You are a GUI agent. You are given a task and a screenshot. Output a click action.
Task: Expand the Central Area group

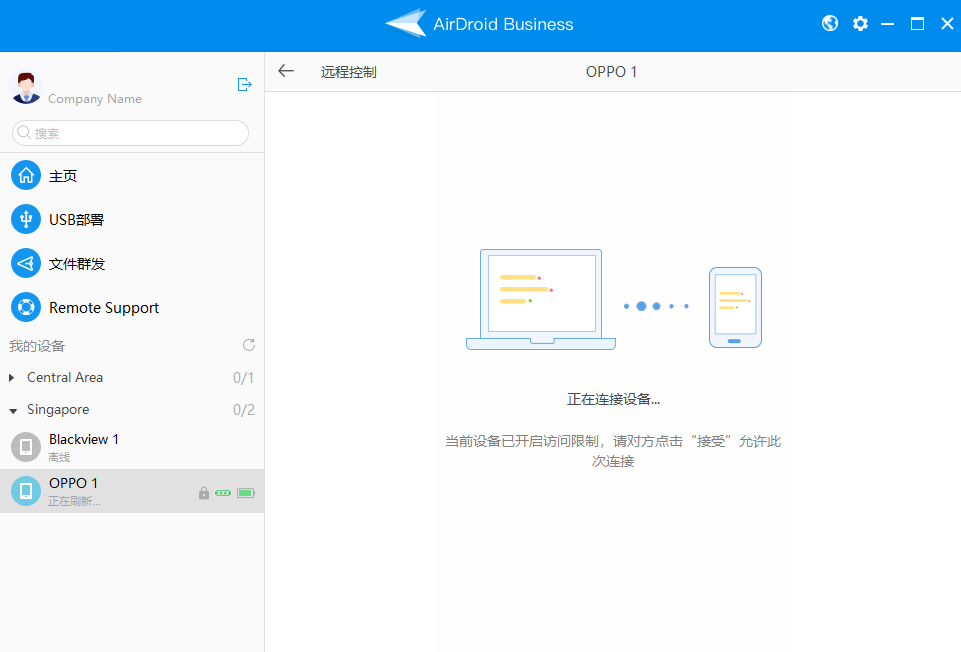[11, 378]
